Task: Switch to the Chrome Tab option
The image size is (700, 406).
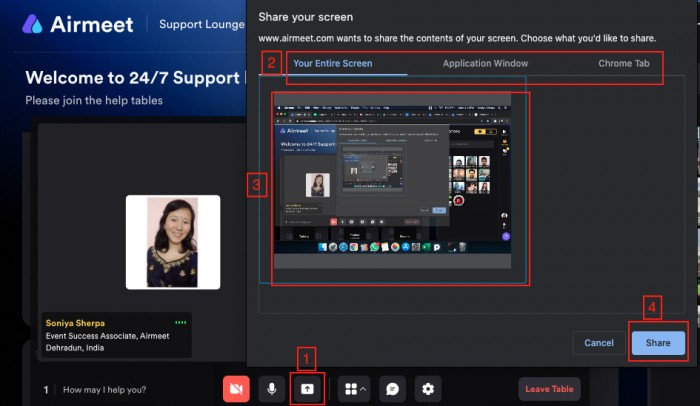Action: (624, 63)
